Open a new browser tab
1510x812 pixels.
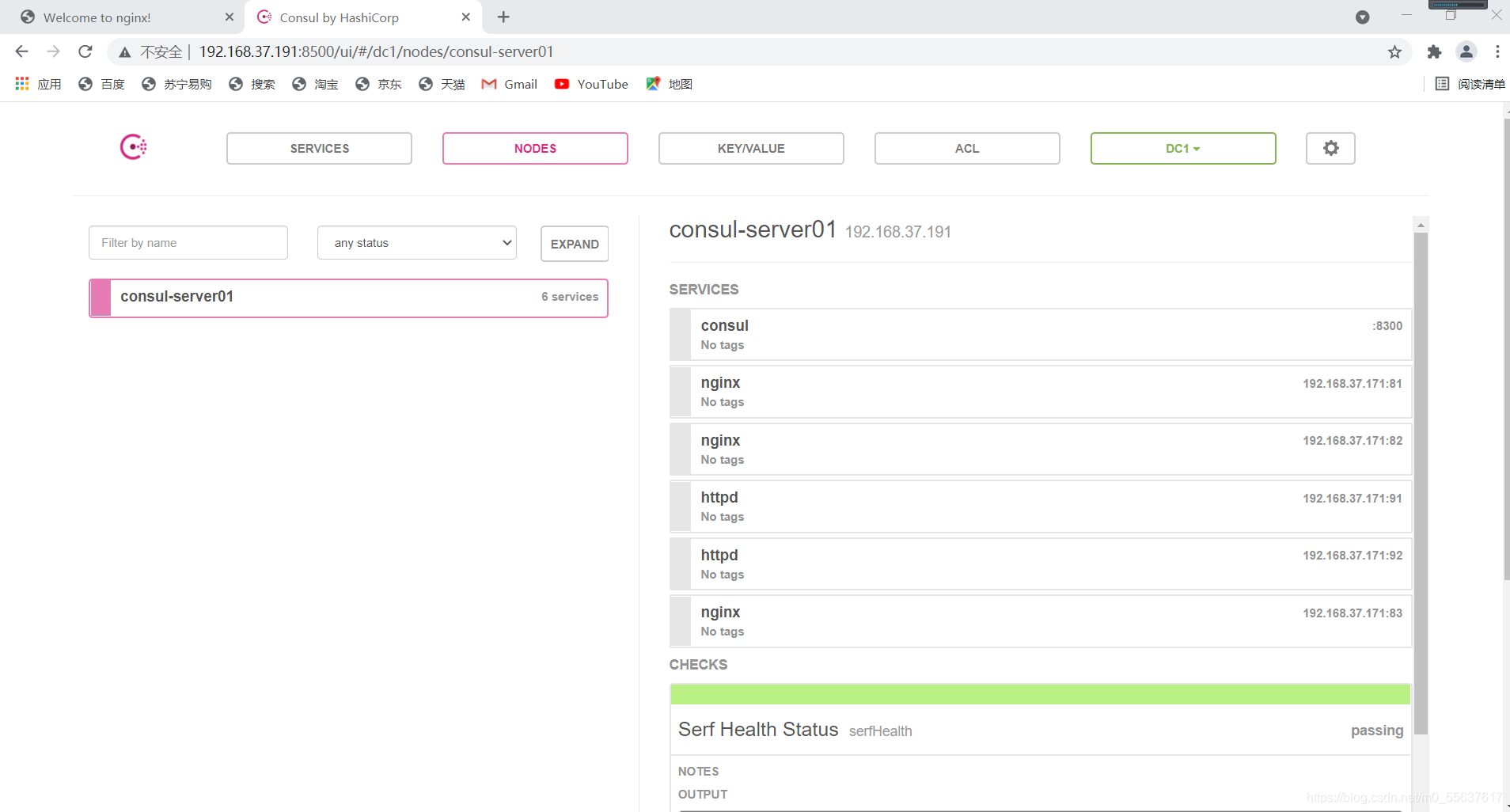pos(503,17)
